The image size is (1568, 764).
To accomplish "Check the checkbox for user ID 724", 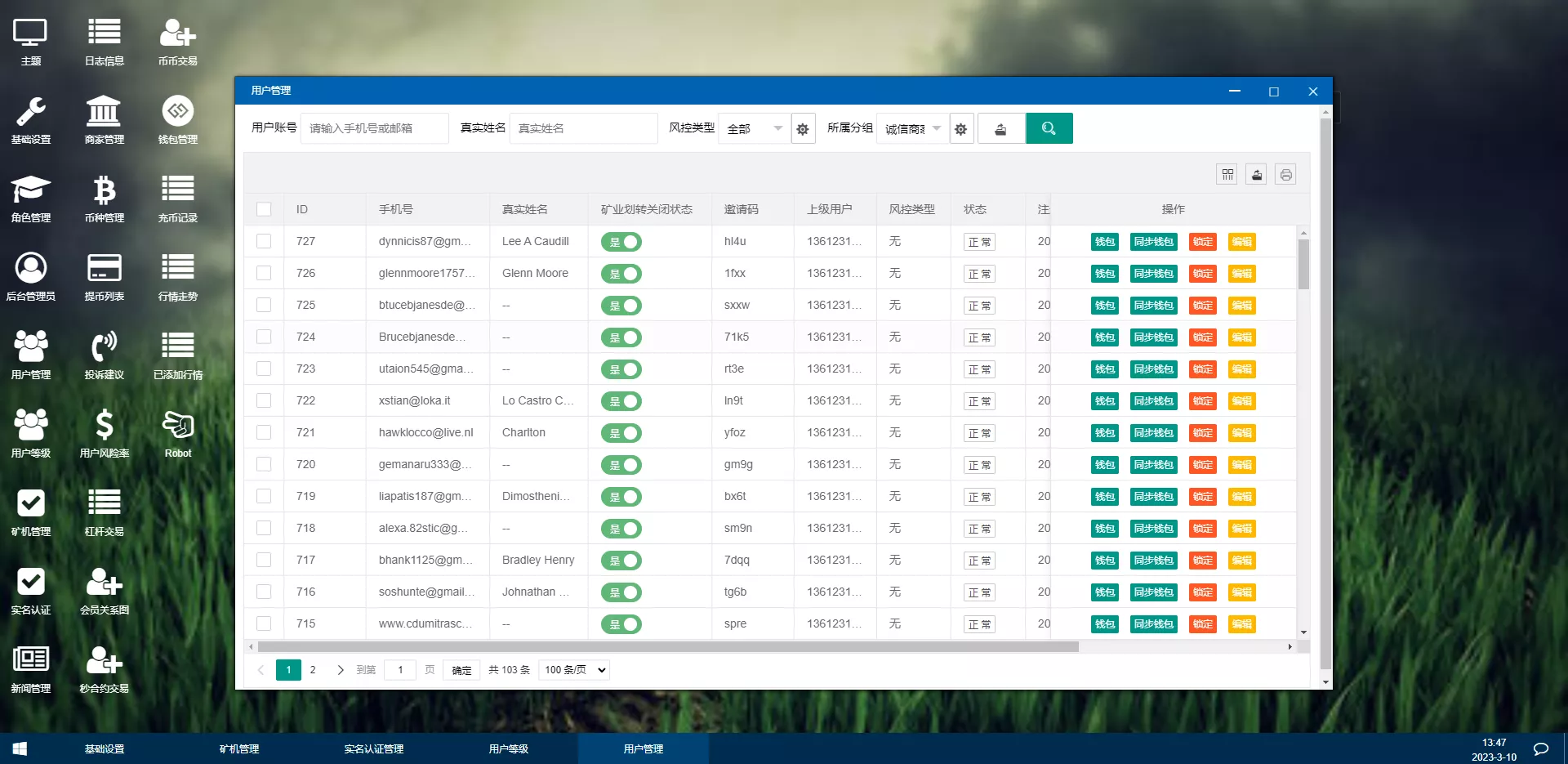I will [264, 337].
